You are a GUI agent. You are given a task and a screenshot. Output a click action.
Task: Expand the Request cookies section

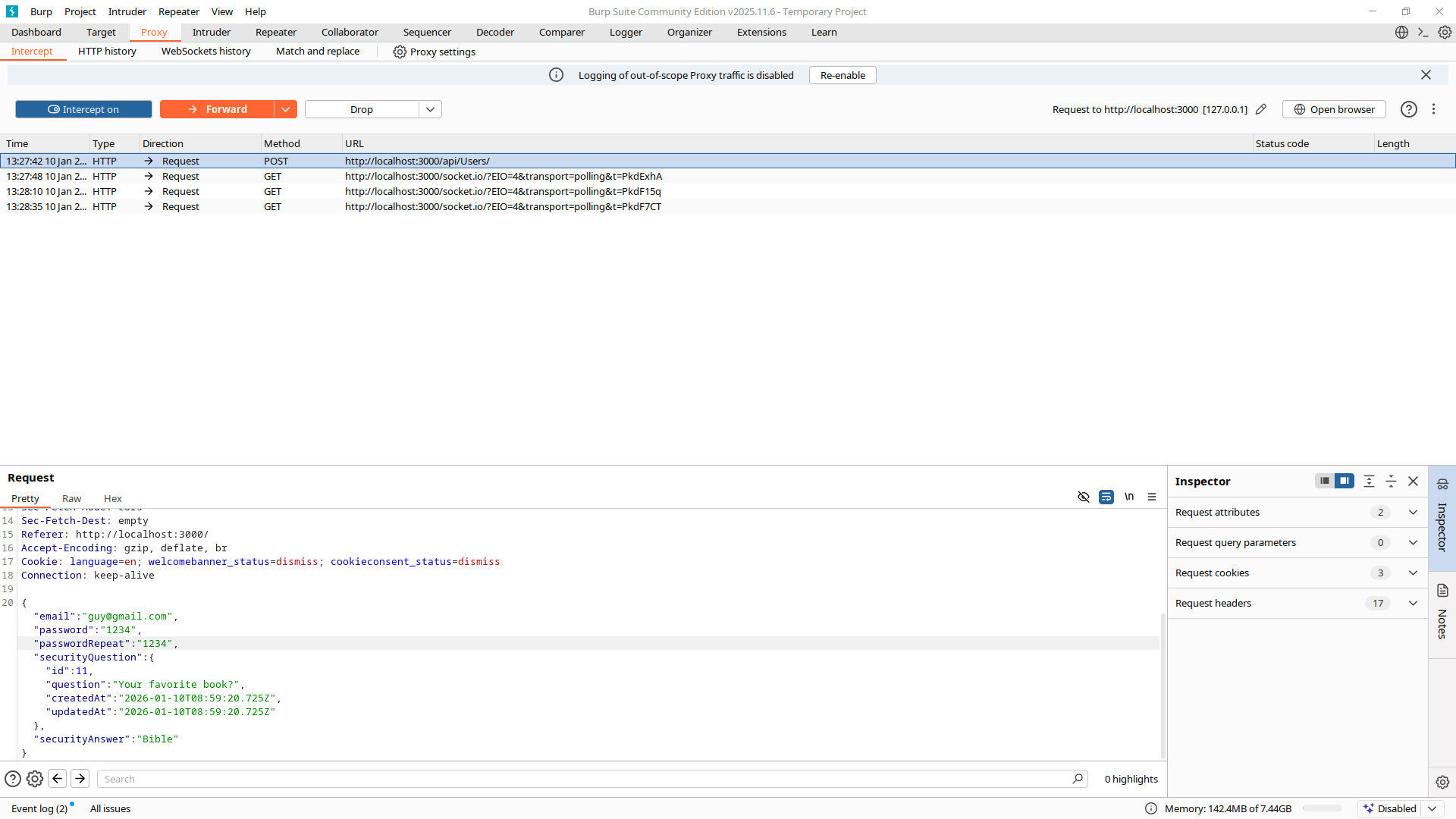(x=1413, y=573)
